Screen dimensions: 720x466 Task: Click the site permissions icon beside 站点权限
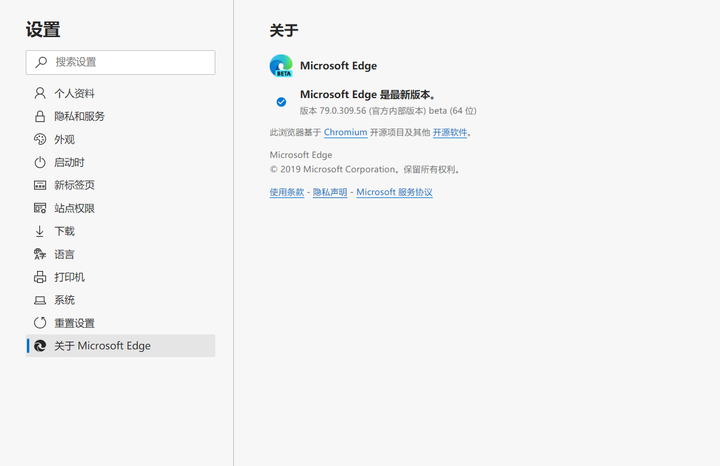pyautogui.click(x=40, y=208)
